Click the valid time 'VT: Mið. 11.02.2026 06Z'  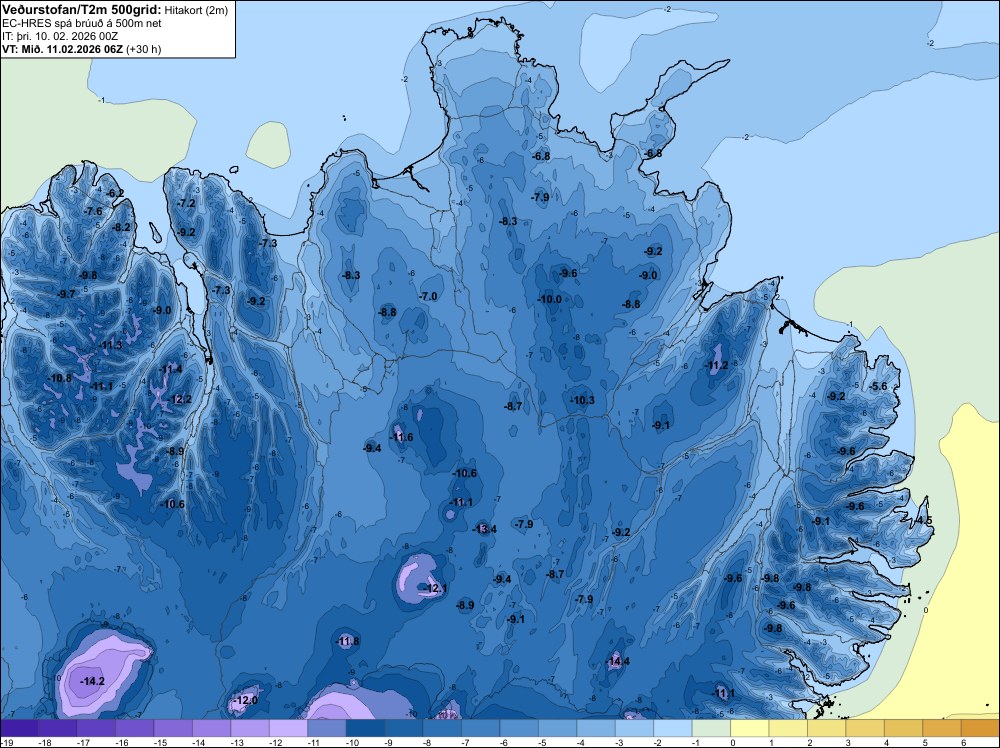point(62,49)
